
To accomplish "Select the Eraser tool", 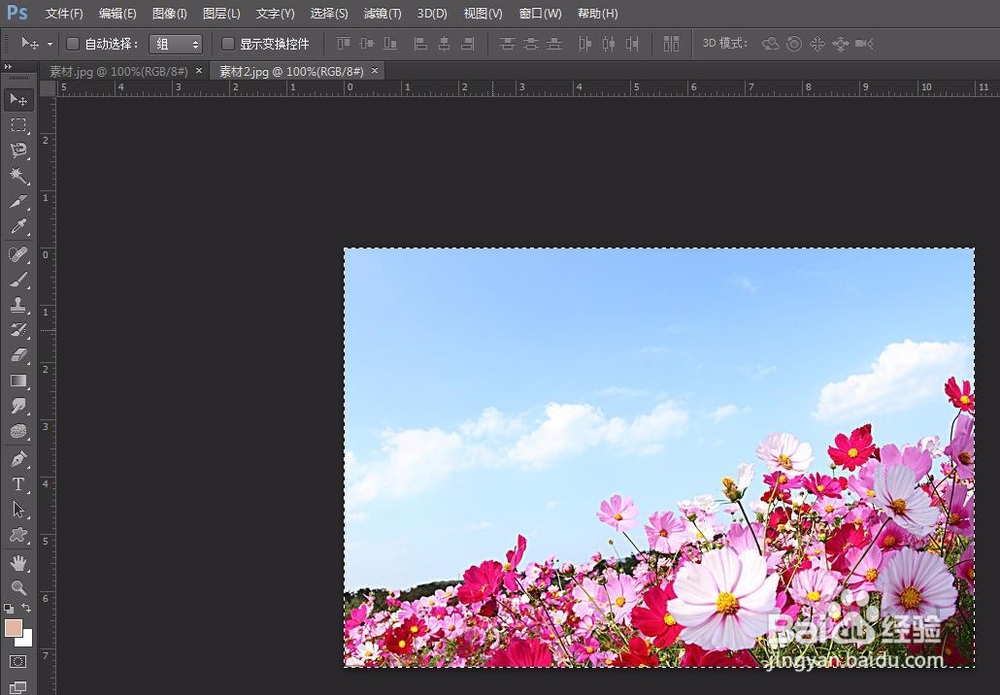I will (x=18, y=355).
